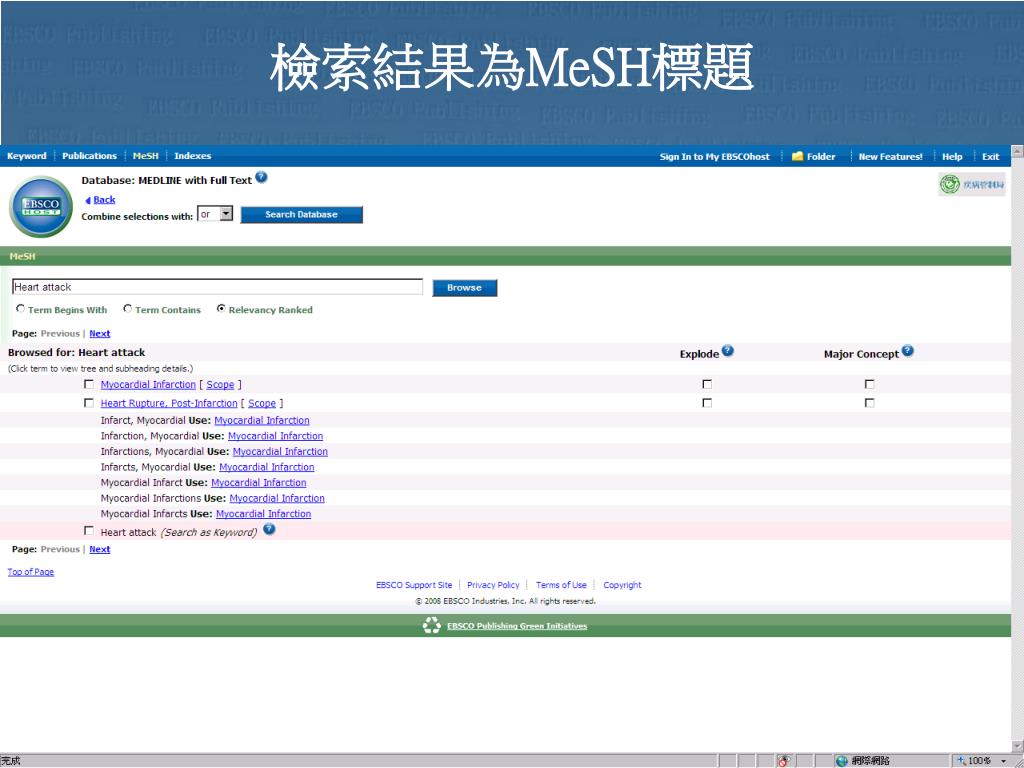The width and height of the screenshot is (1024, 768).
Task: Click the Browse button
Action: coord(464,288)
